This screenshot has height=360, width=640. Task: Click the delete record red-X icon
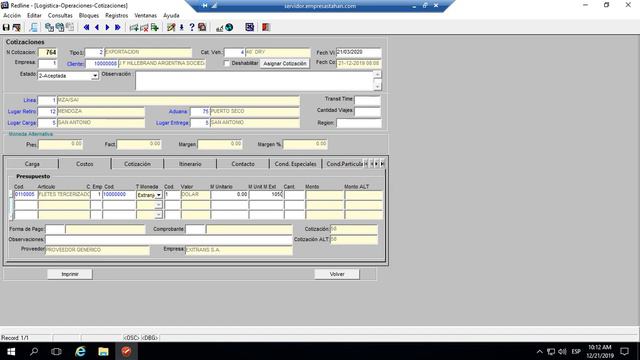pyautogui.click(x=144, y=27)
